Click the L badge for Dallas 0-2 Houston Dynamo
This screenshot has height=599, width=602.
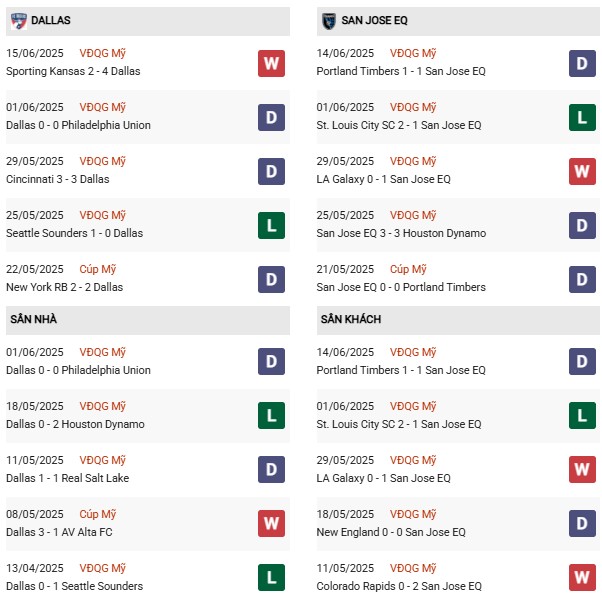point(271,415)
